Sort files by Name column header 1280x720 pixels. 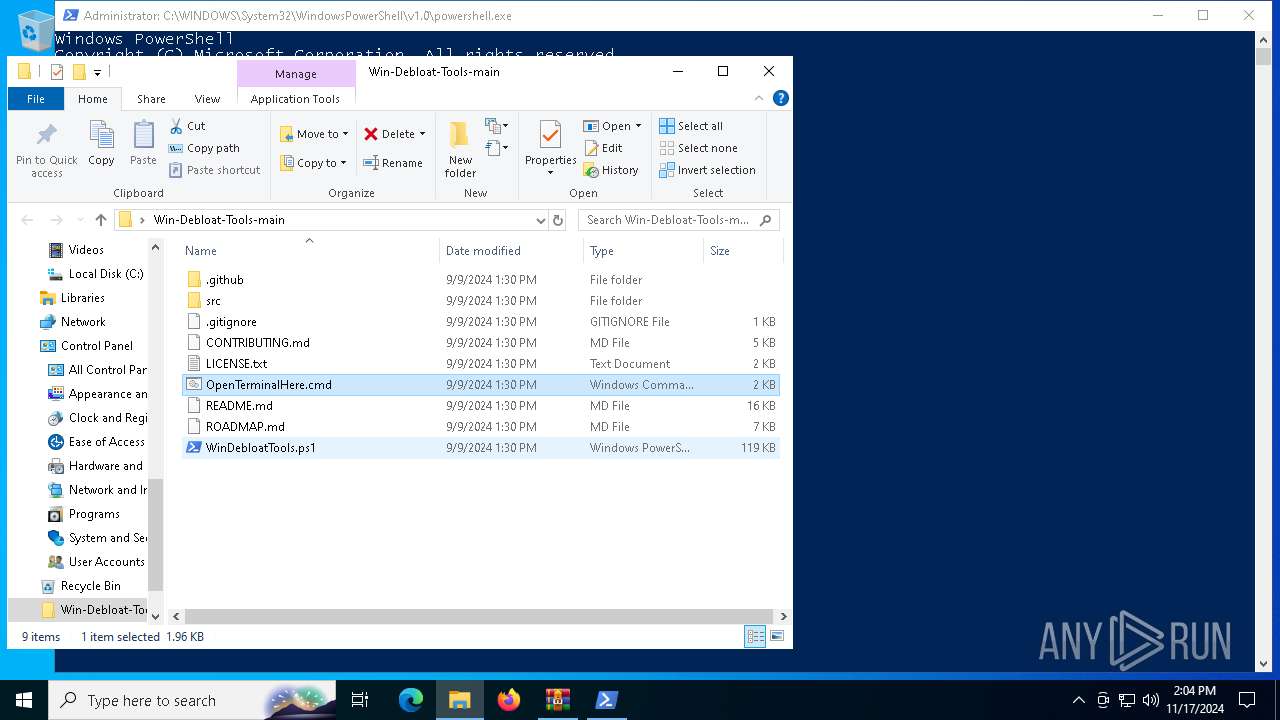[309, 251]
